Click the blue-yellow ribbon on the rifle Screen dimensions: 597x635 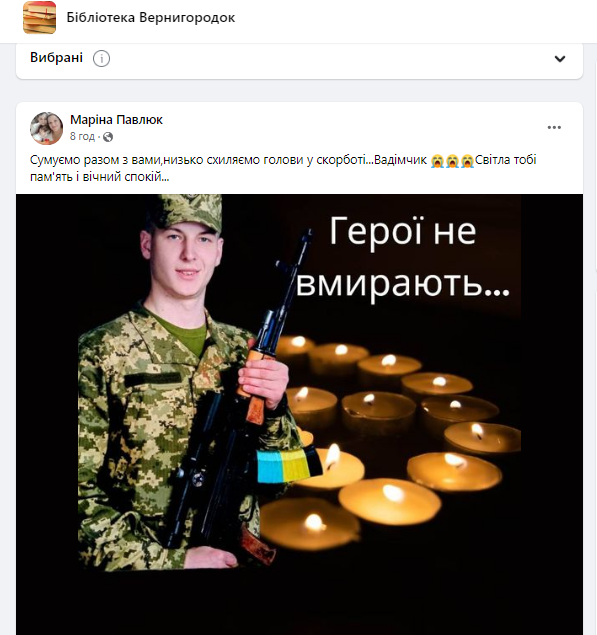(x=289, y=466)
